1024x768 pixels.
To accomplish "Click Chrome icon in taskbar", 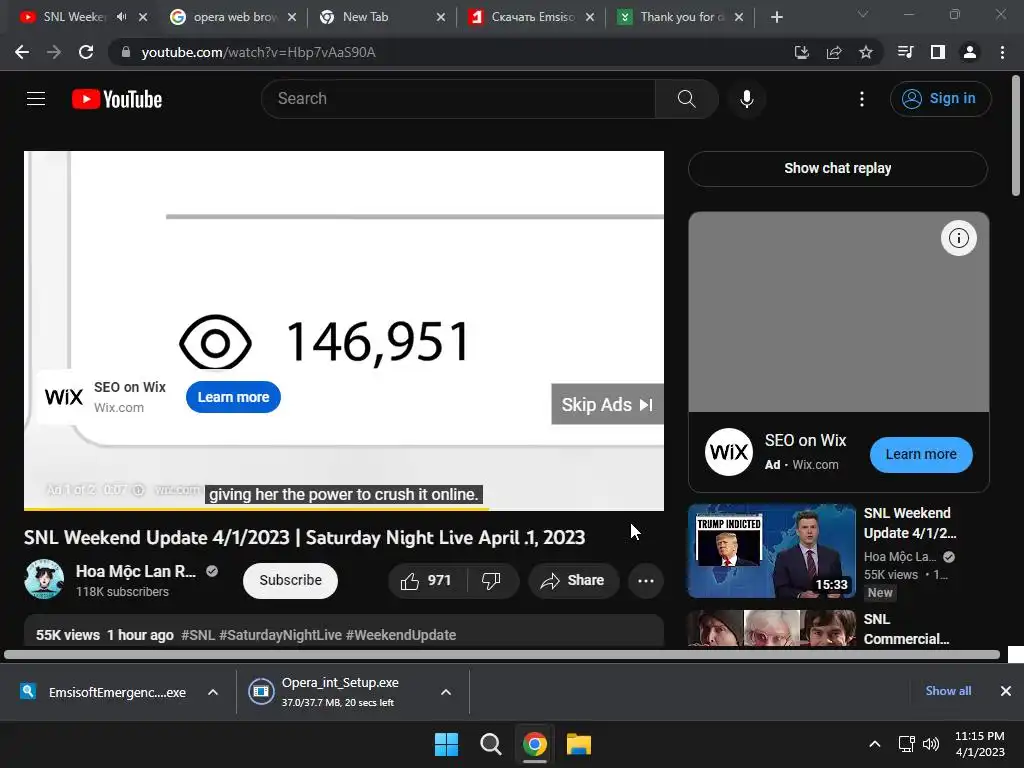I will (535, 744).
